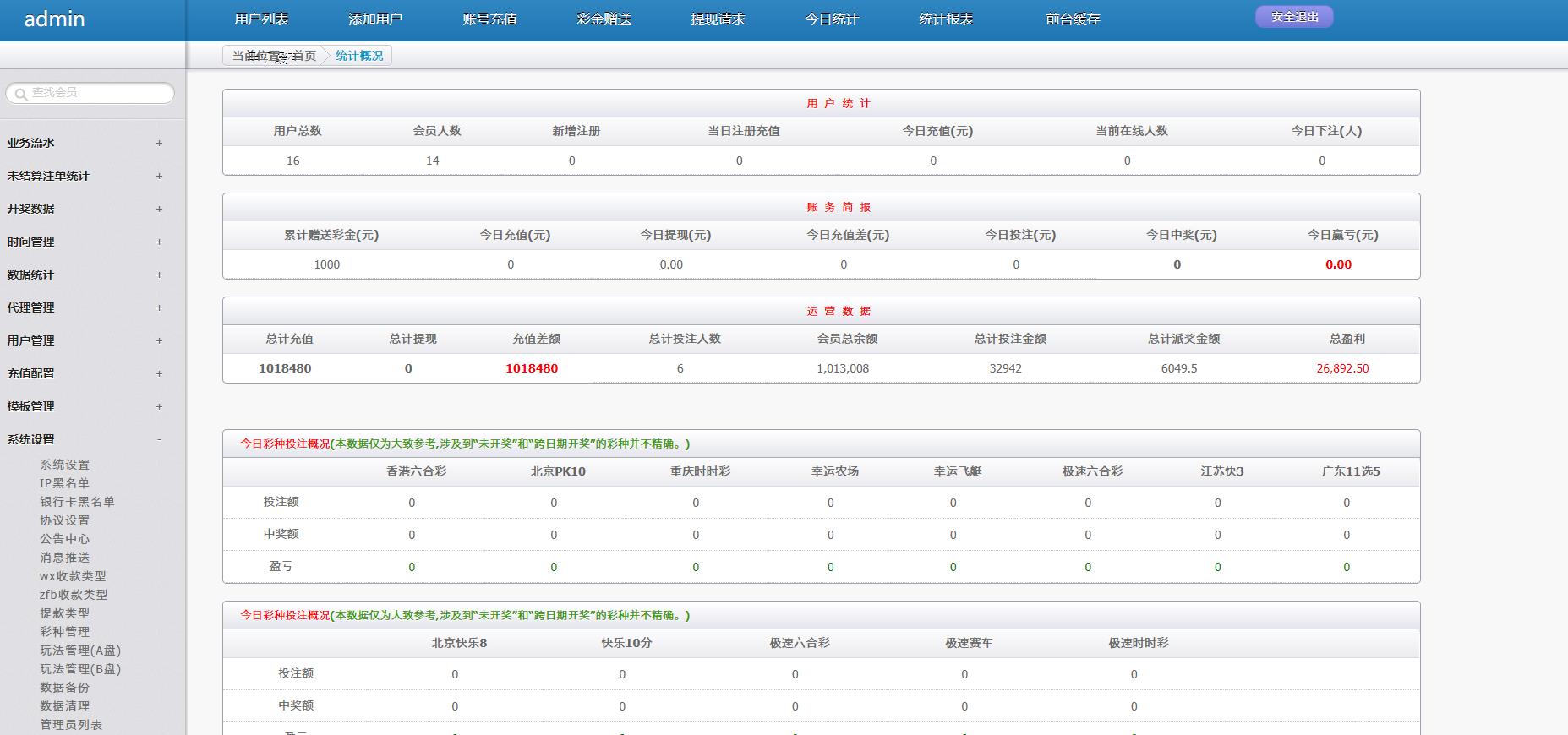This screenshot has height=735, width=1568.
Task: Select 彩种管理 in sidebar submenu
Action: 64,632
